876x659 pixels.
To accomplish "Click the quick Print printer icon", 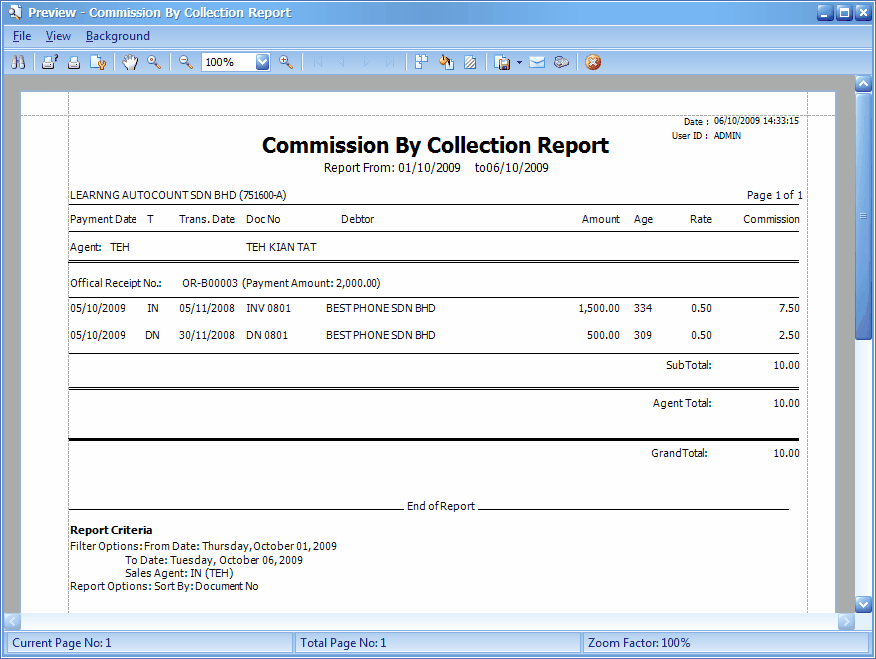I will [74, 62].
